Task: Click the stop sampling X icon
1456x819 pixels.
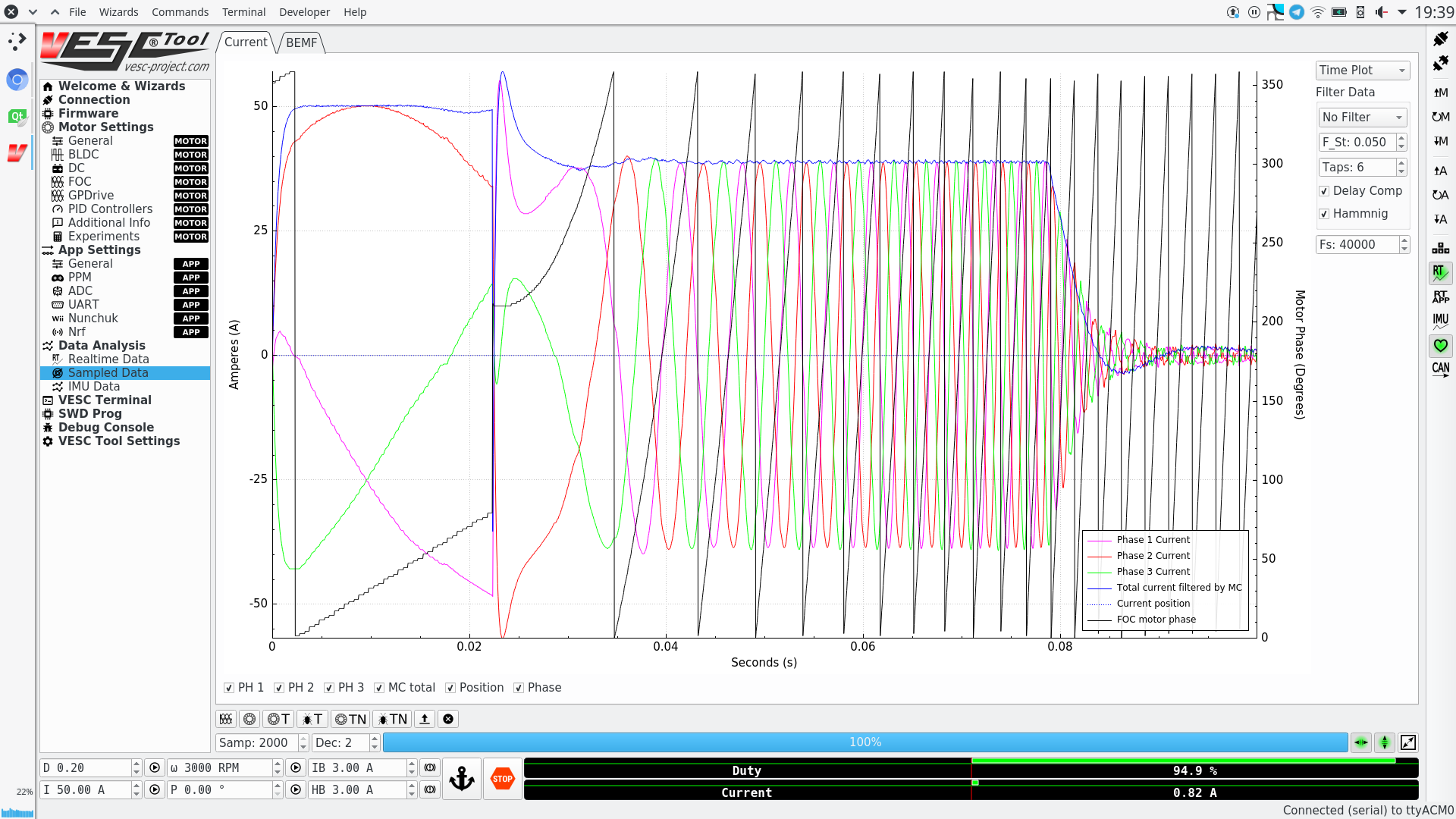Action: click(x=448, y=719)
